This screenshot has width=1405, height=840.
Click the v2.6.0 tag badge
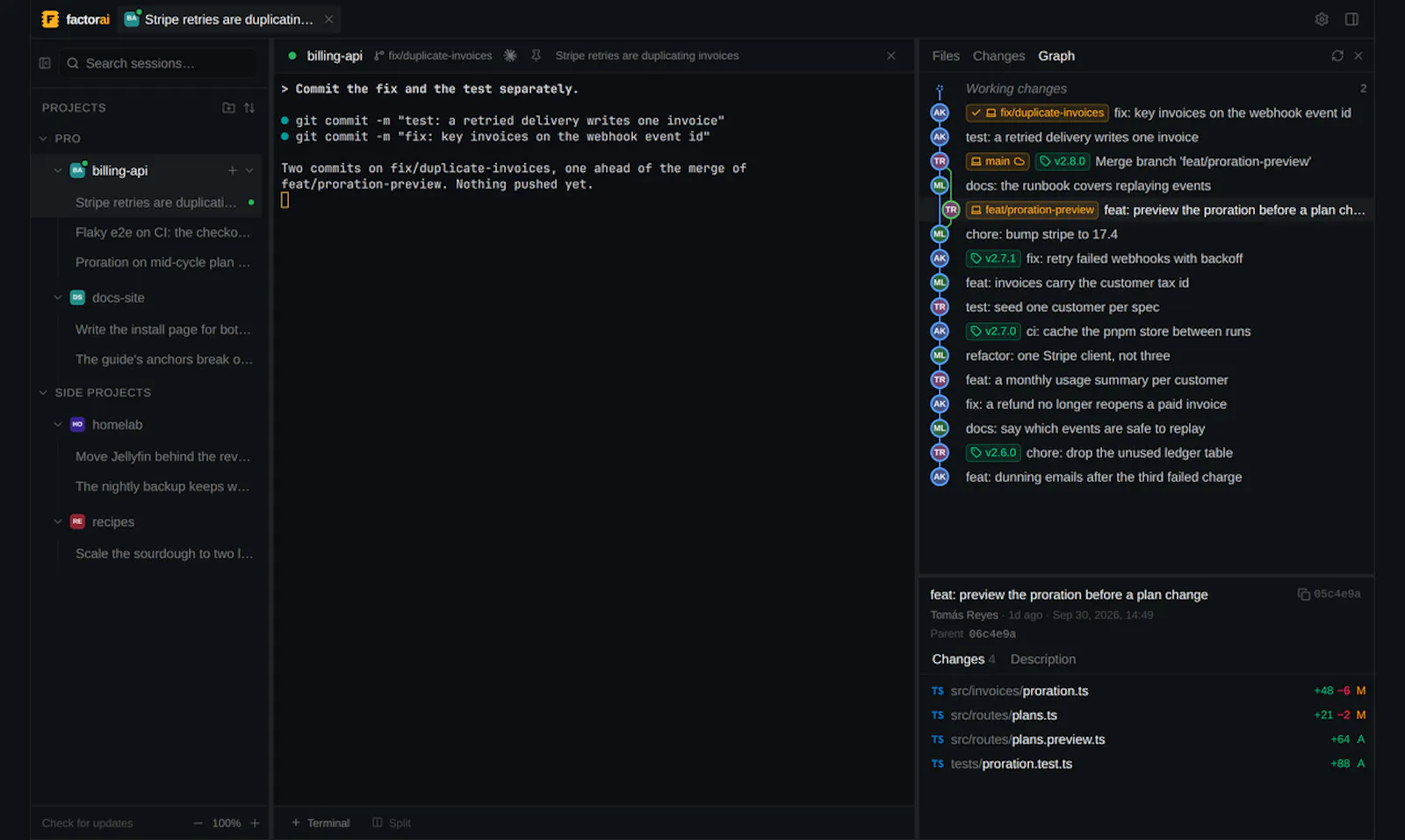[x=993, y=453]
